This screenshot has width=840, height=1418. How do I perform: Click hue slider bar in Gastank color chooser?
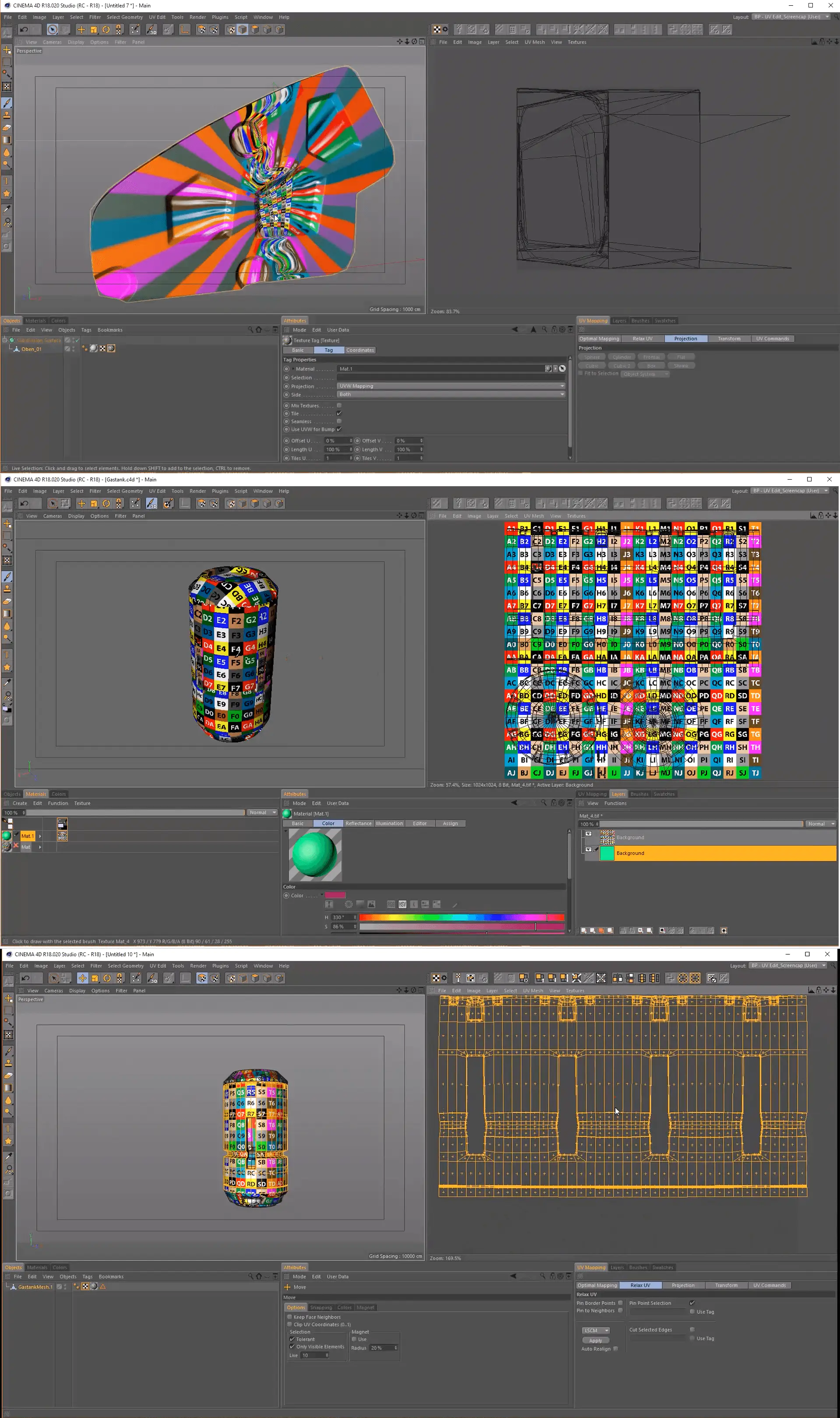[462, 917]
